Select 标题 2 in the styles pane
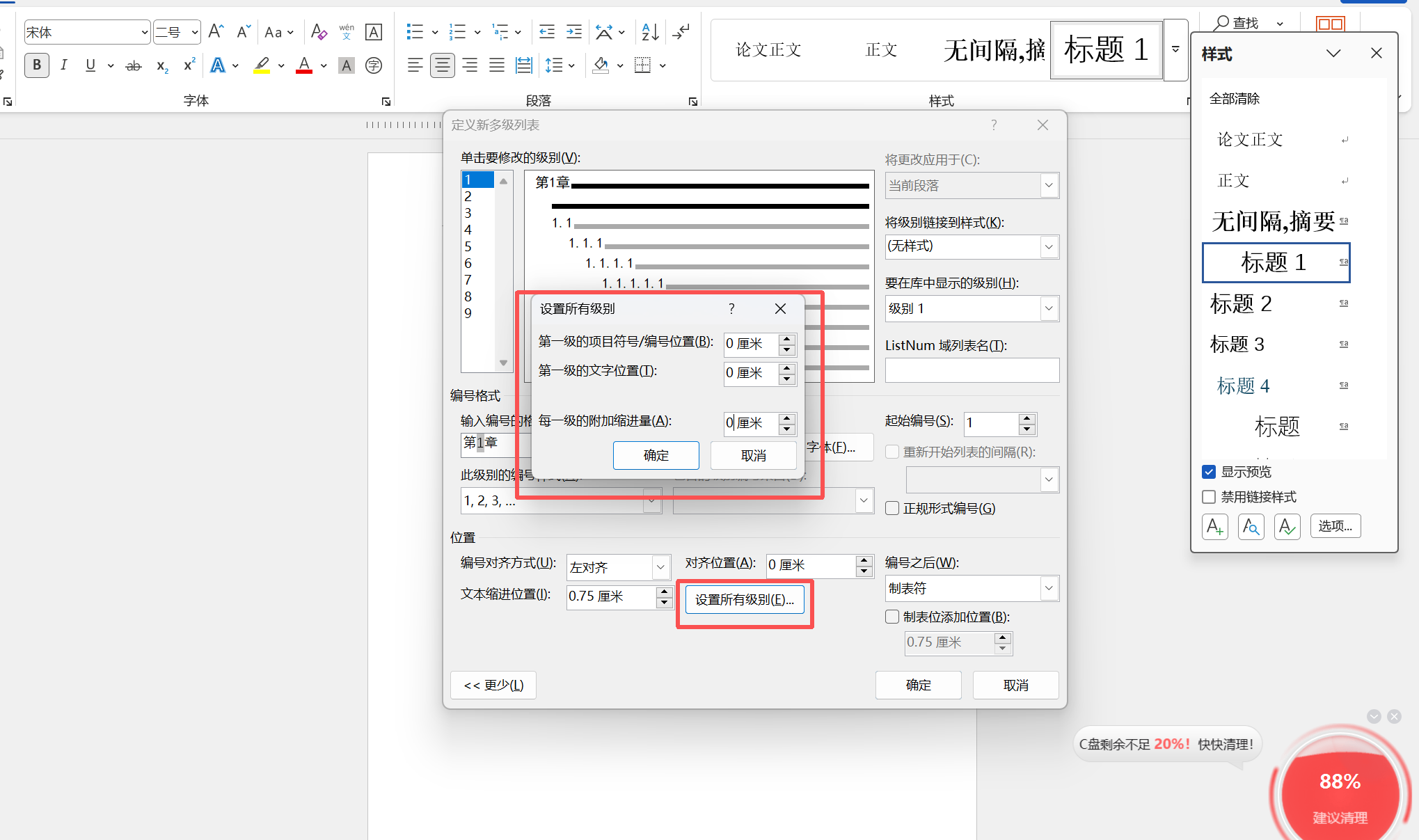 point(1241,303)
